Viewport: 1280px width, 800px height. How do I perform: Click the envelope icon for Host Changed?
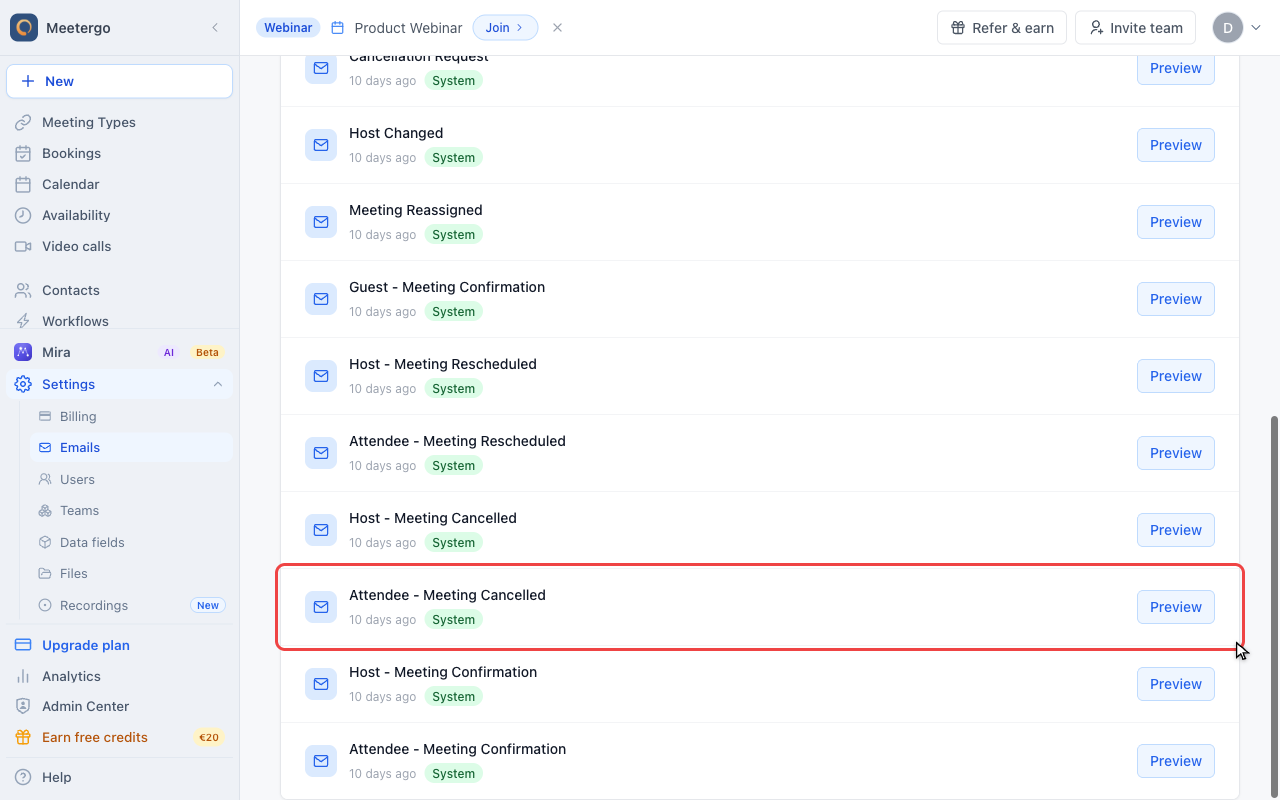click(321, 145)
